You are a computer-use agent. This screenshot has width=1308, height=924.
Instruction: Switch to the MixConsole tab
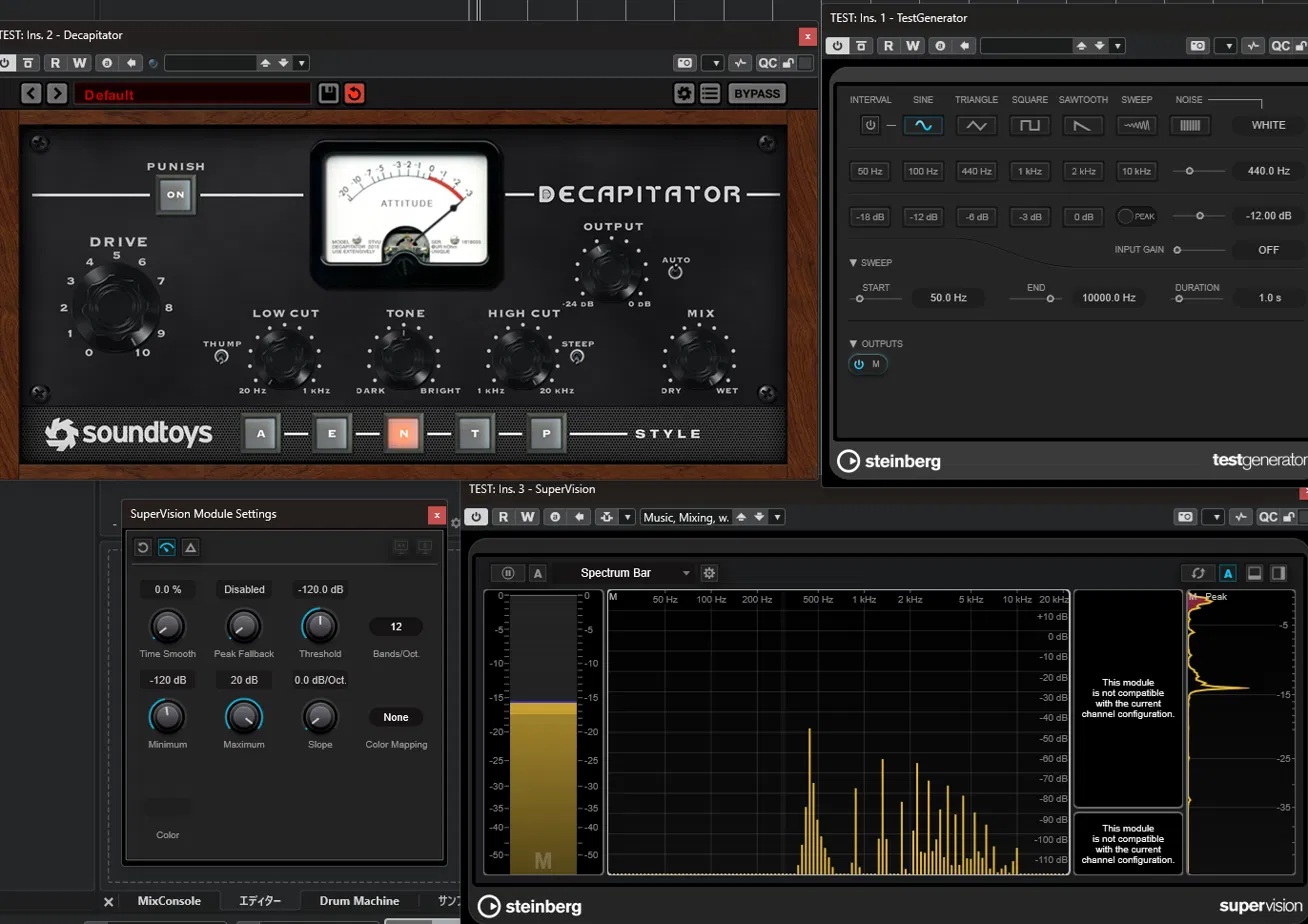click(169, 901)
